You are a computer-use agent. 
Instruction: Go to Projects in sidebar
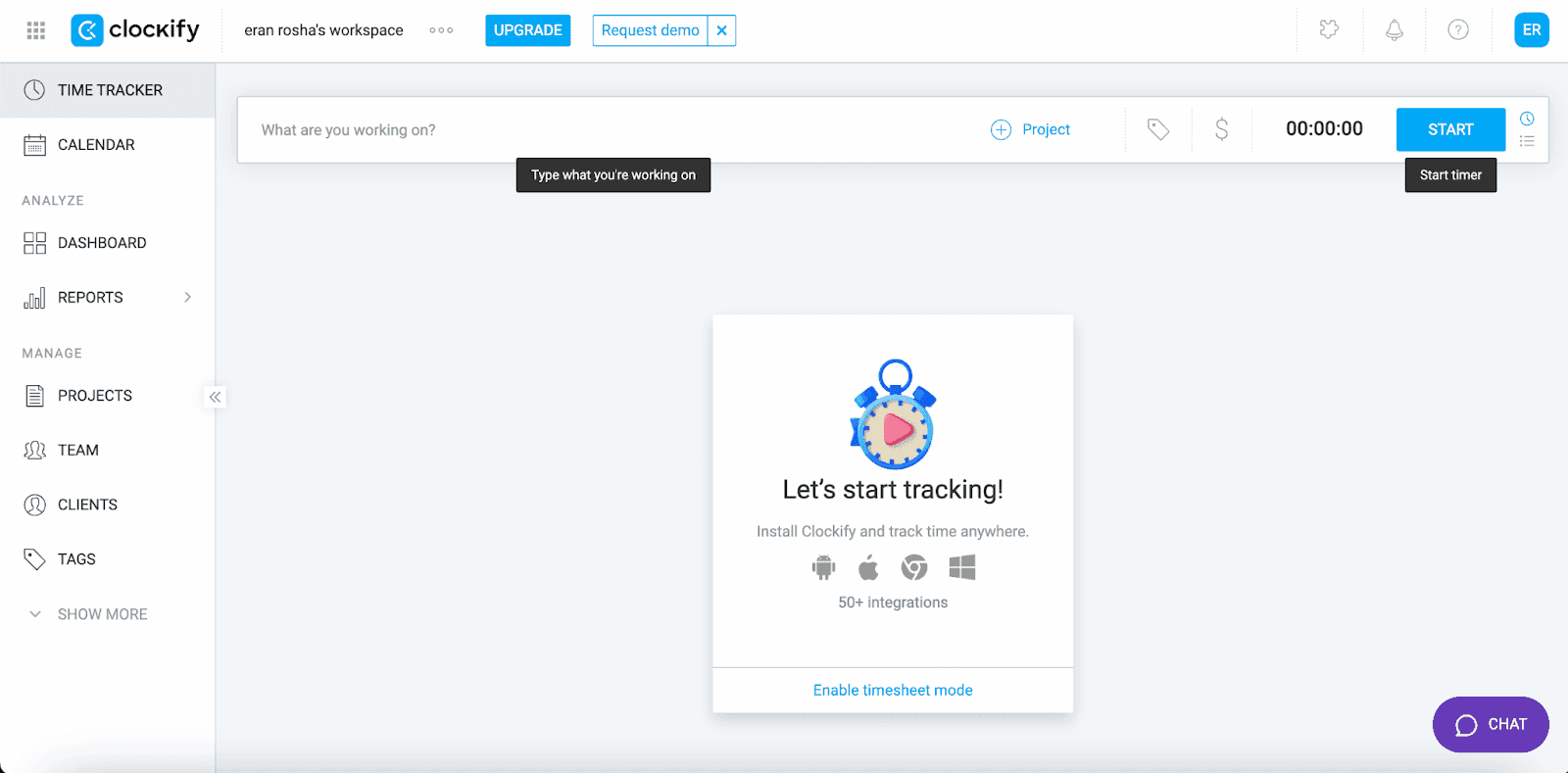tap(94, 396)
